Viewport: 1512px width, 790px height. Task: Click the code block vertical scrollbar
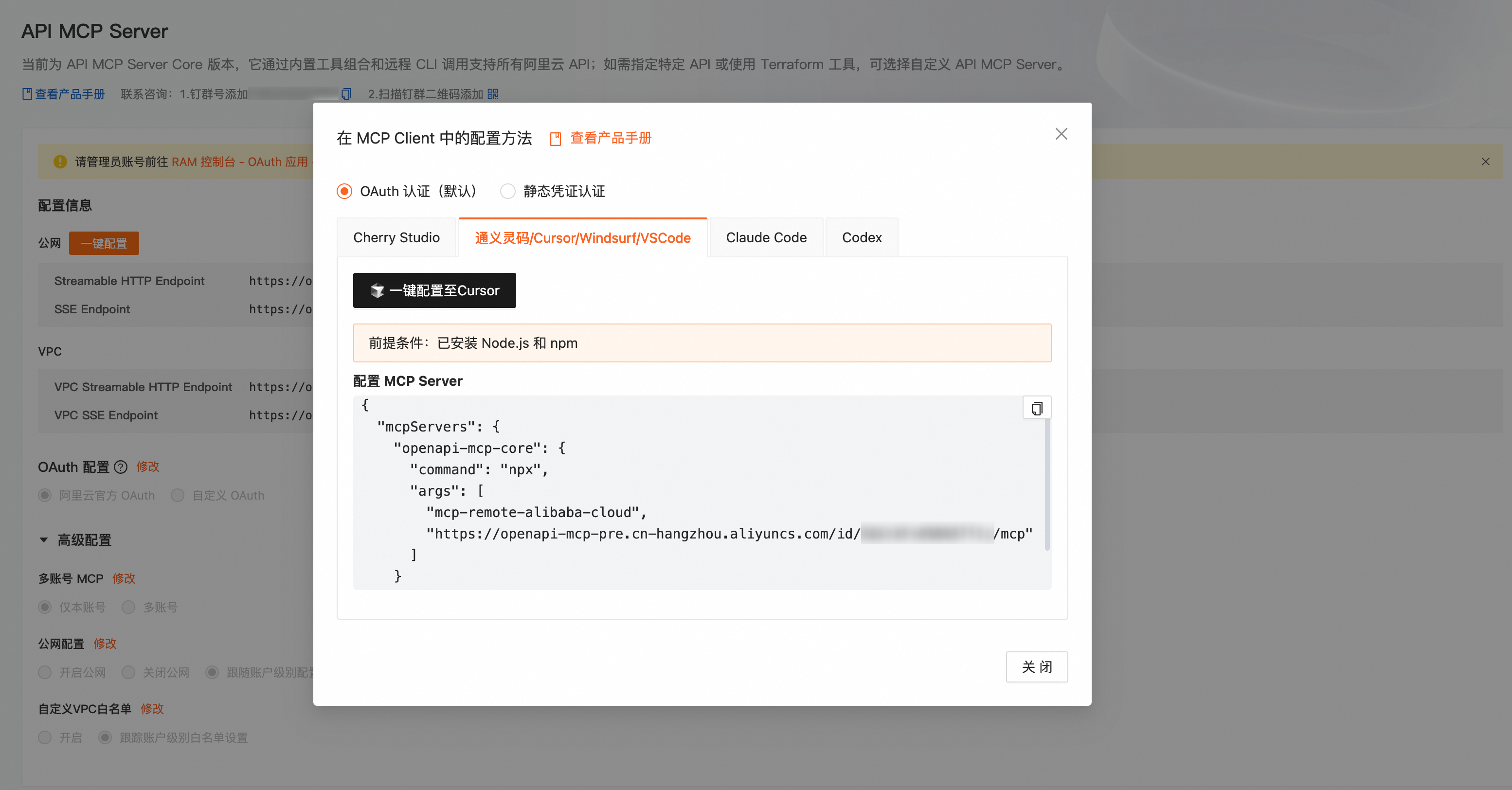click(1047, 484)
